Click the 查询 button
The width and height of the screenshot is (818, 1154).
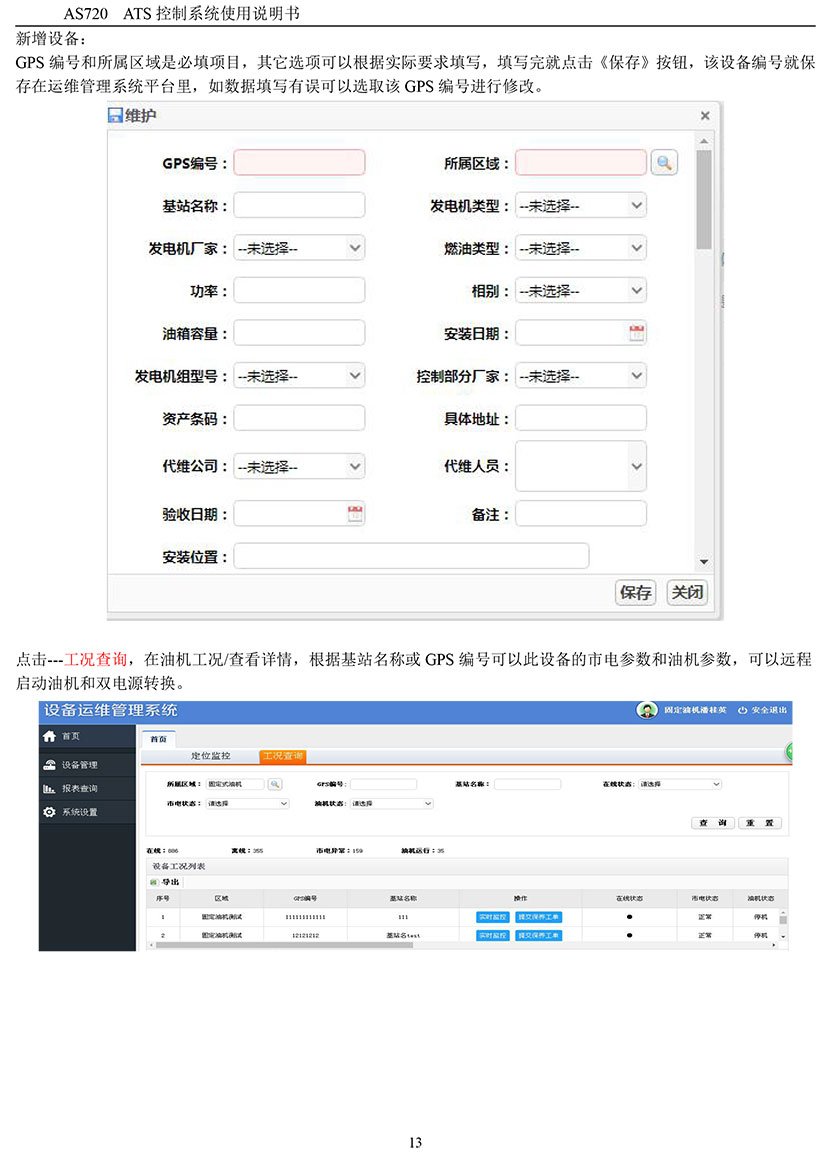711,823
